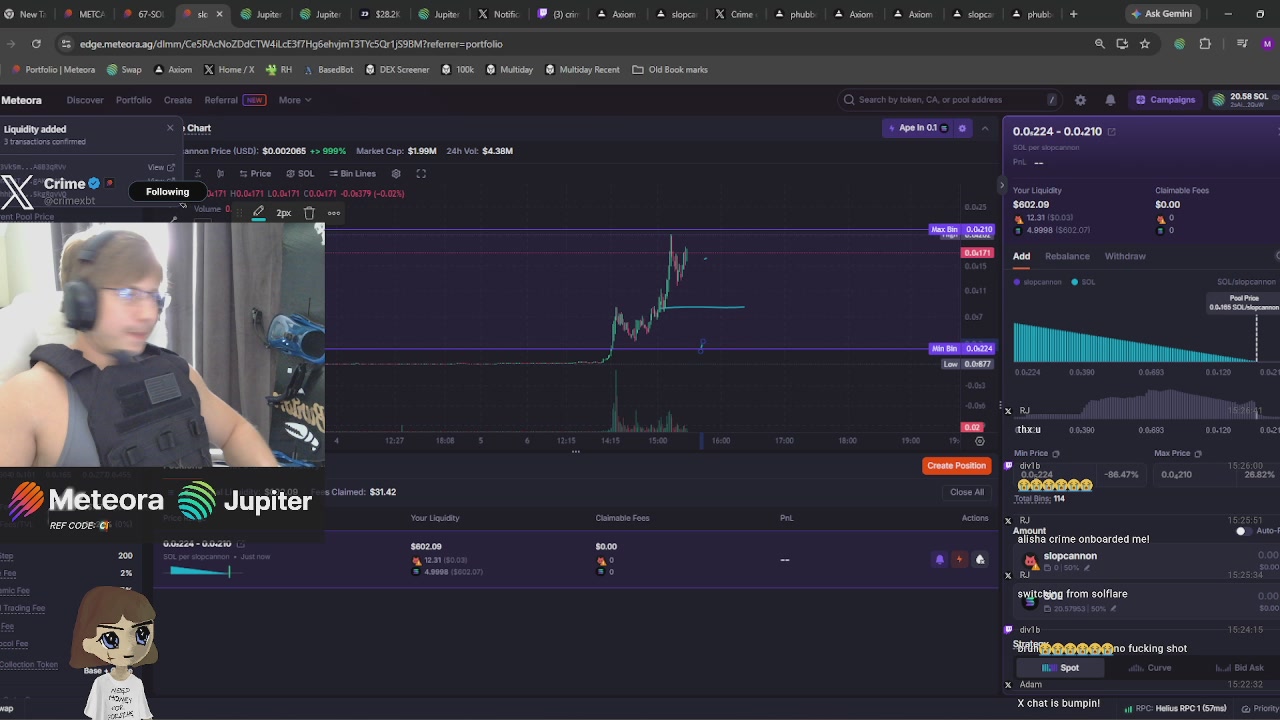Toggle the Price chart mode
This screenshot has width=1280, height=720.
[255, 174]
